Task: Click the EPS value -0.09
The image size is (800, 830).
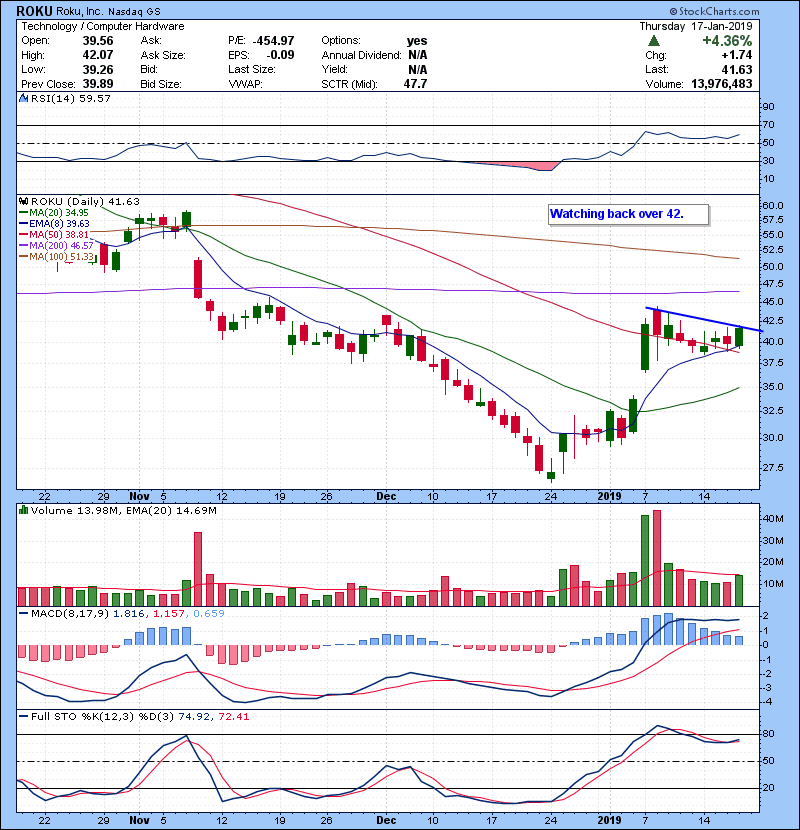Action: pyautogui.click(x=280, y=55)
